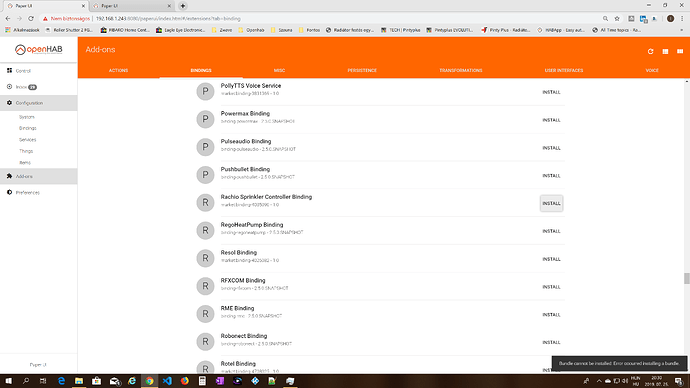Open OneNote from the taskbar
690x388 pixels.
pos(220,381)
